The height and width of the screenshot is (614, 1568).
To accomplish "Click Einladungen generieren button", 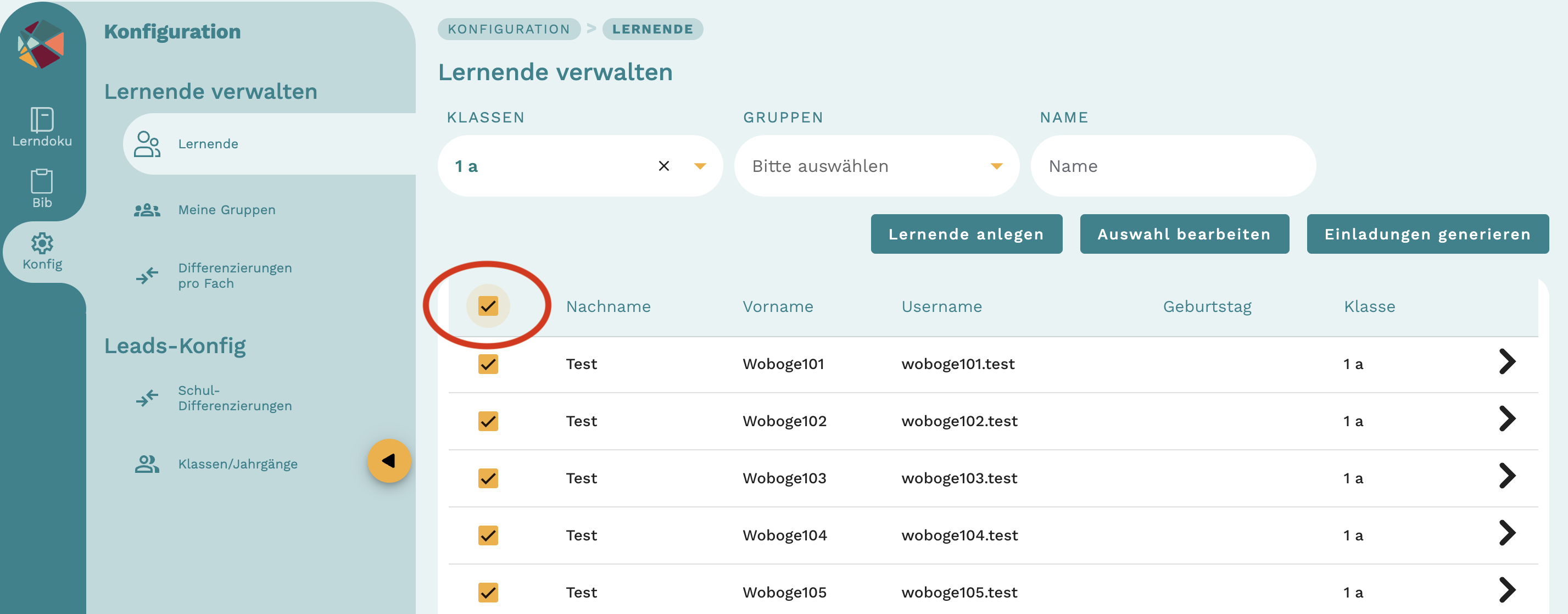I will click(1427, 235).
